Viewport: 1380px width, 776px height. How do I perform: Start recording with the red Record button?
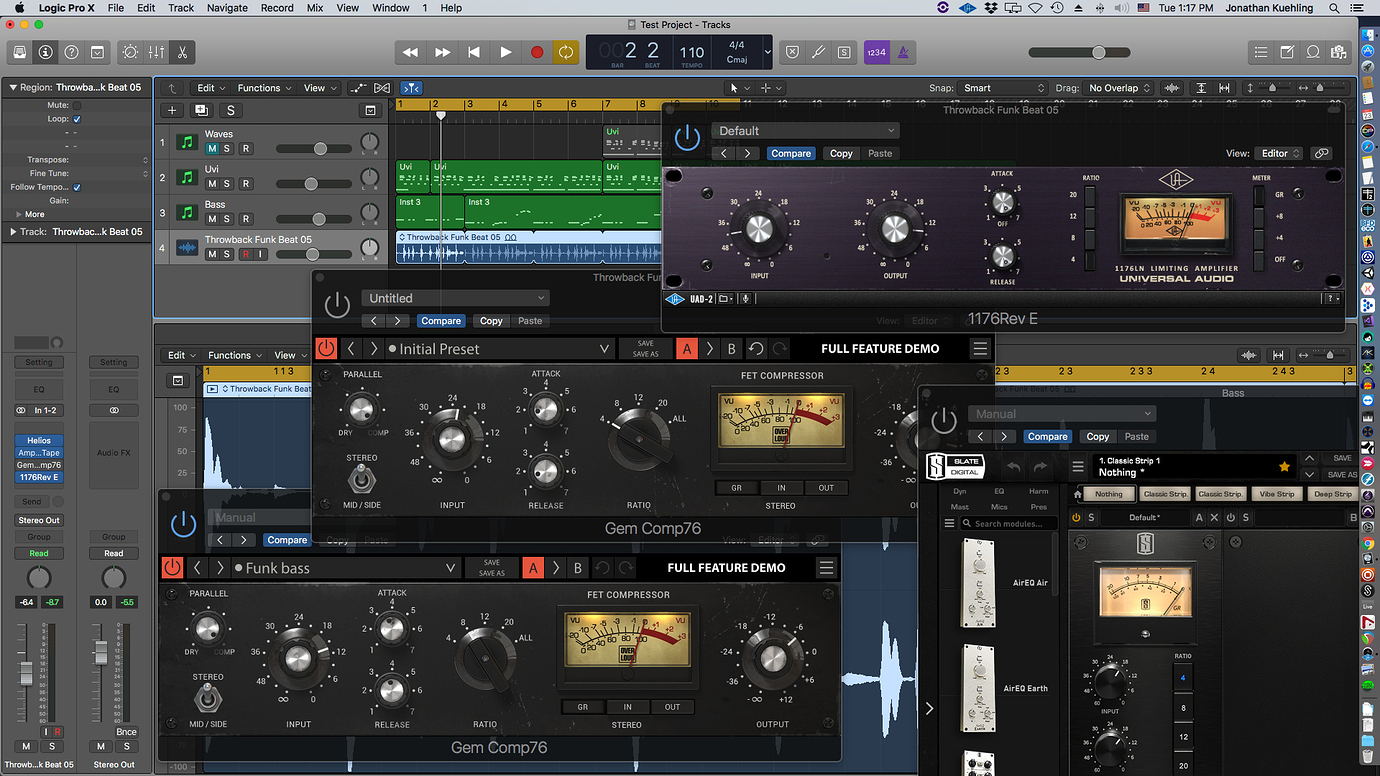click(x=537, y=52)
